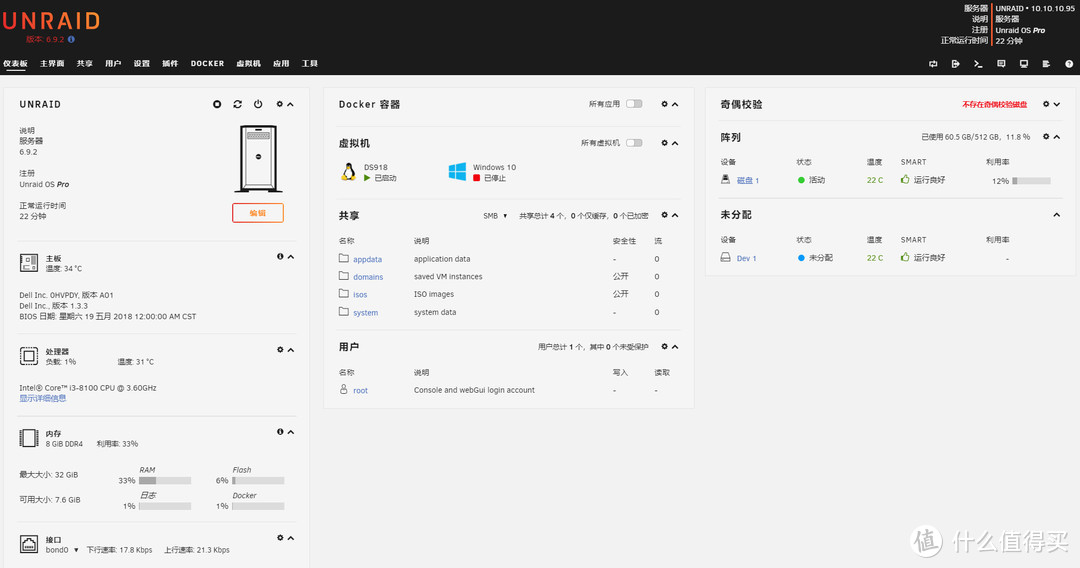
Task: Collapse the 内存 section
Action: coord(291,432)
